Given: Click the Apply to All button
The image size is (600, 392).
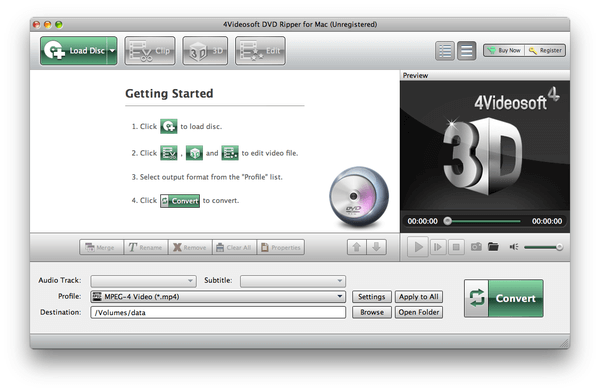Looking at the screenshot, I should 419,297.
